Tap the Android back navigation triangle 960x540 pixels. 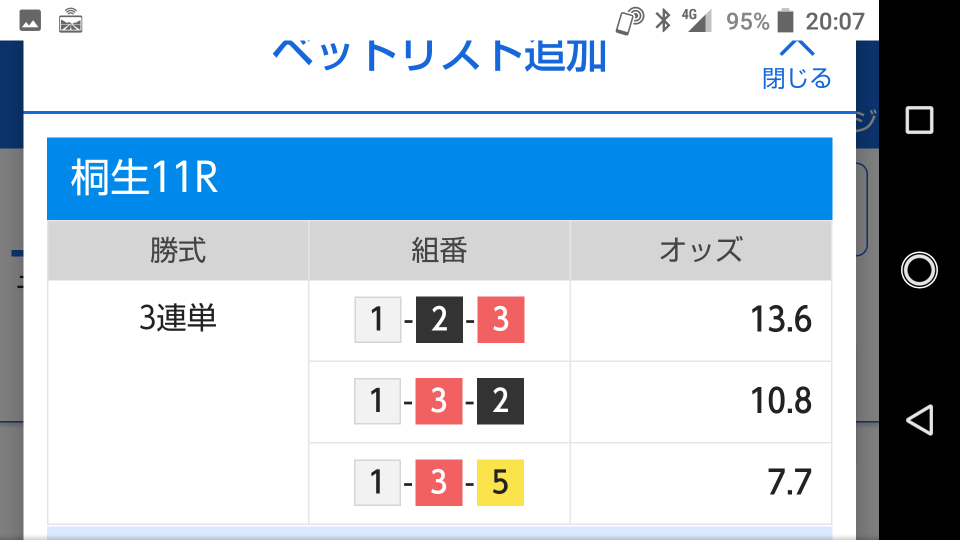coord(919,420)
